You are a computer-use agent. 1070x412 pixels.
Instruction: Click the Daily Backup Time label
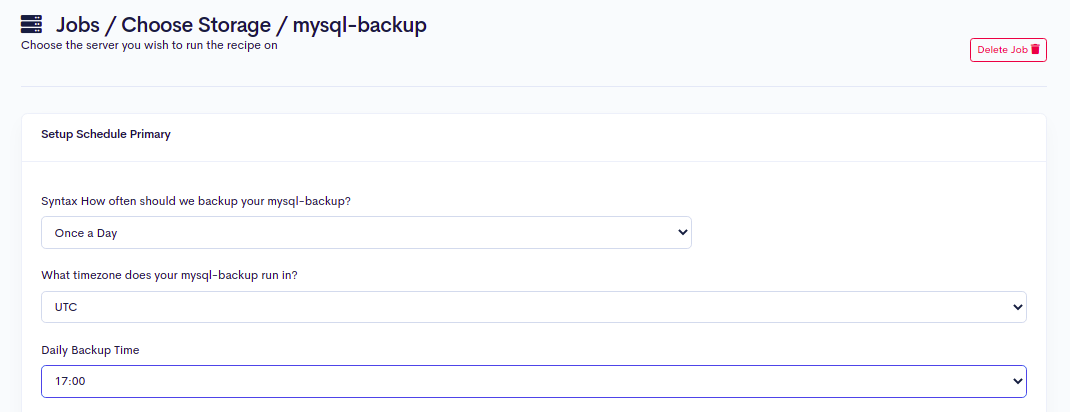coord(90,350)
